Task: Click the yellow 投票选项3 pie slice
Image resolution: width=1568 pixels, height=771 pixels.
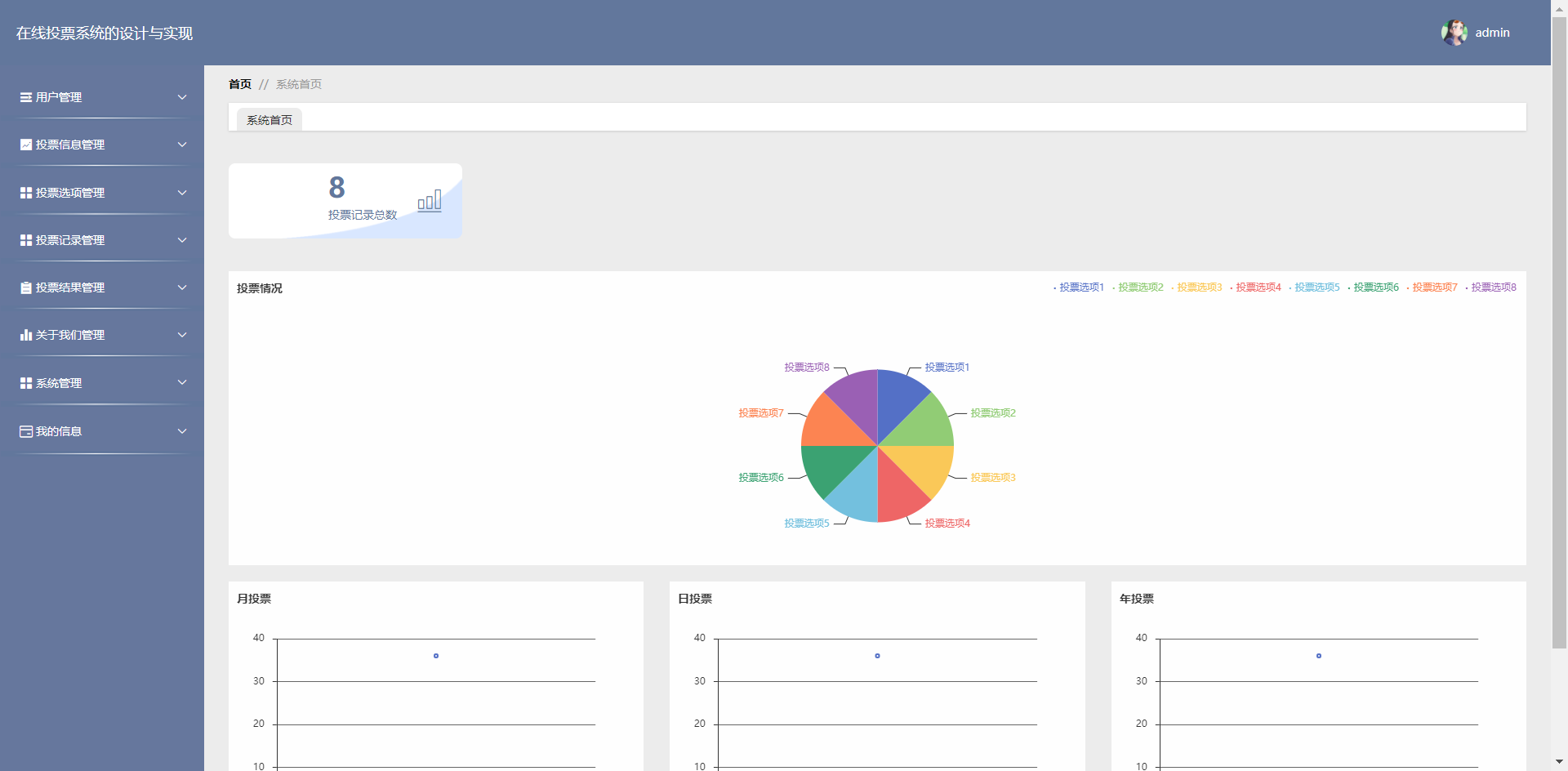Action: [924, 466]
